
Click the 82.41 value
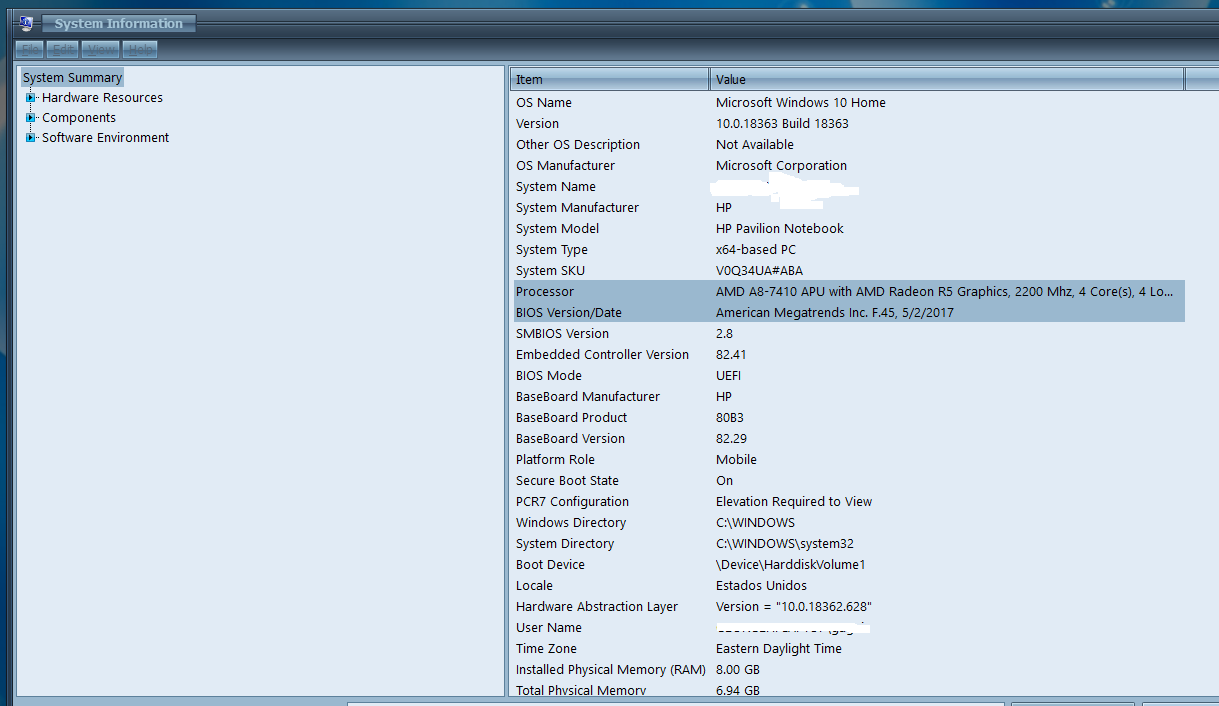point(731,355)
